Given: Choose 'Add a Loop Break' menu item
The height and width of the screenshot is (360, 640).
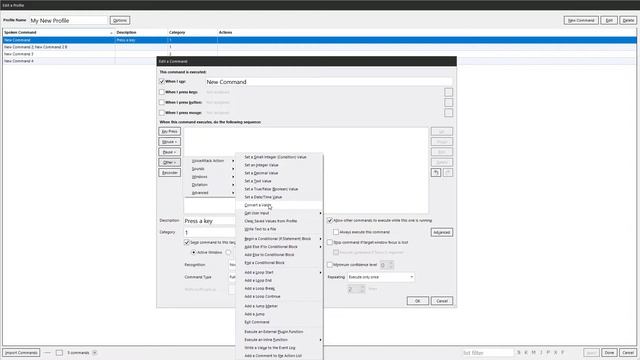Looking at the screenshot, I should point(279,289).
